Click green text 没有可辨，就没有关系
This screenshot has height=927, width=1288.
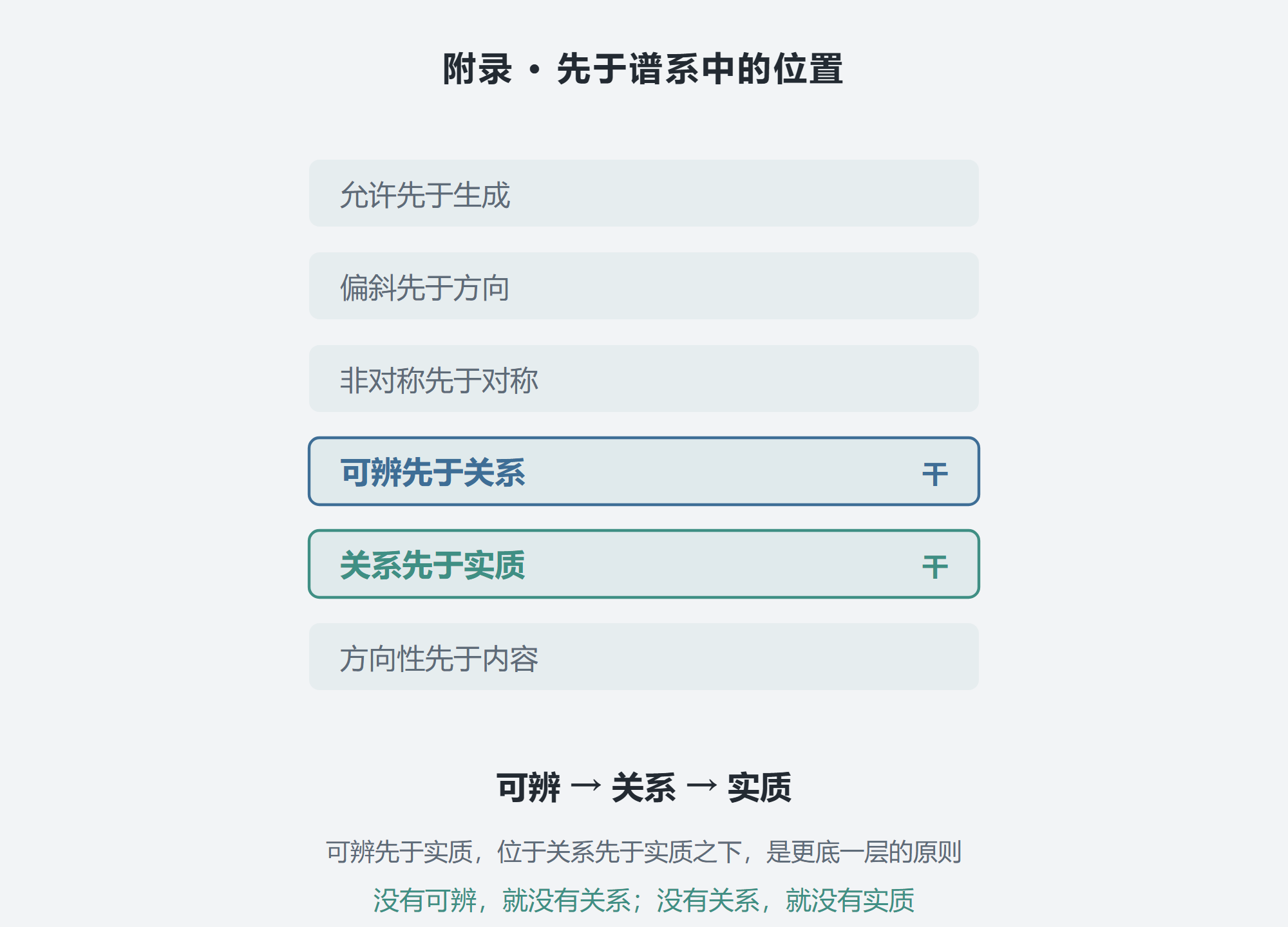[x=502, y=900]
